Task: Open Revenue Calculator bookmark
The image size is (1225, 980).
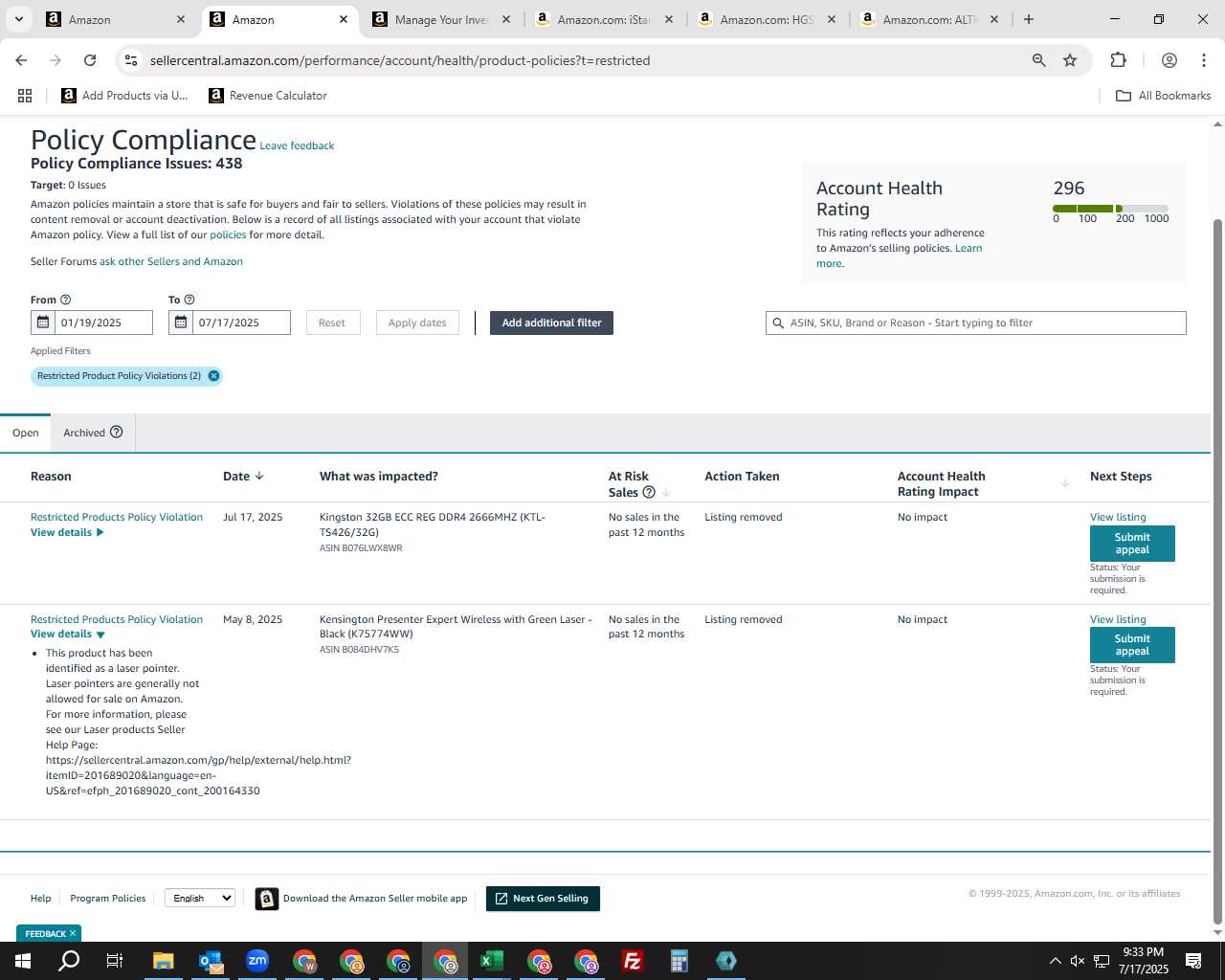Action: [268, 96]
